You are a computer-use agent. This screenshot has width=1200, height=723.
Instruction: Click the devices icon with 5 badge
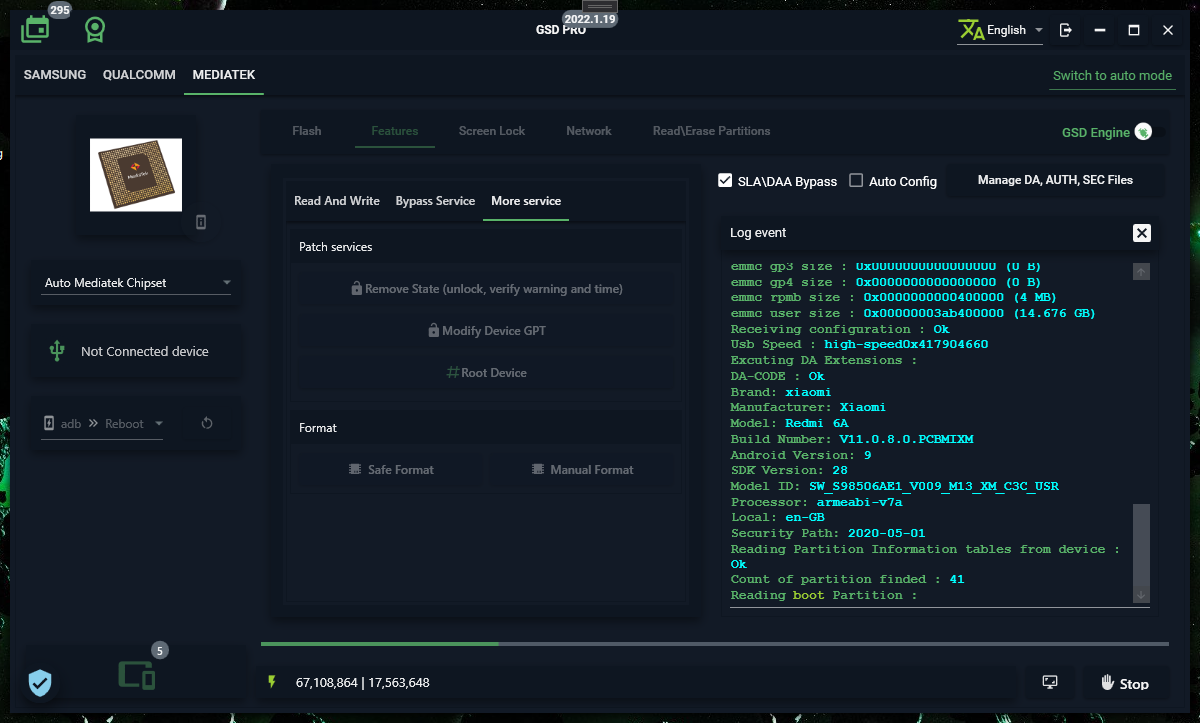point(137,676)
